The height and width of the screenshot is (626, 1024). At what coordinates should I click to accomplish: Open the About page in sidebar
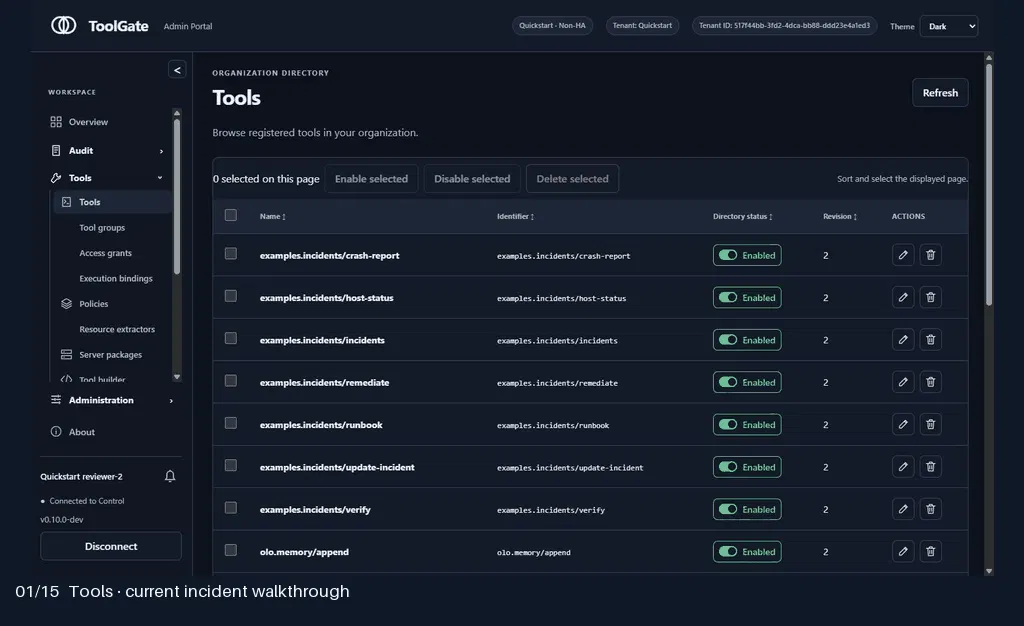pyautogui.click(x=82, y=432)
